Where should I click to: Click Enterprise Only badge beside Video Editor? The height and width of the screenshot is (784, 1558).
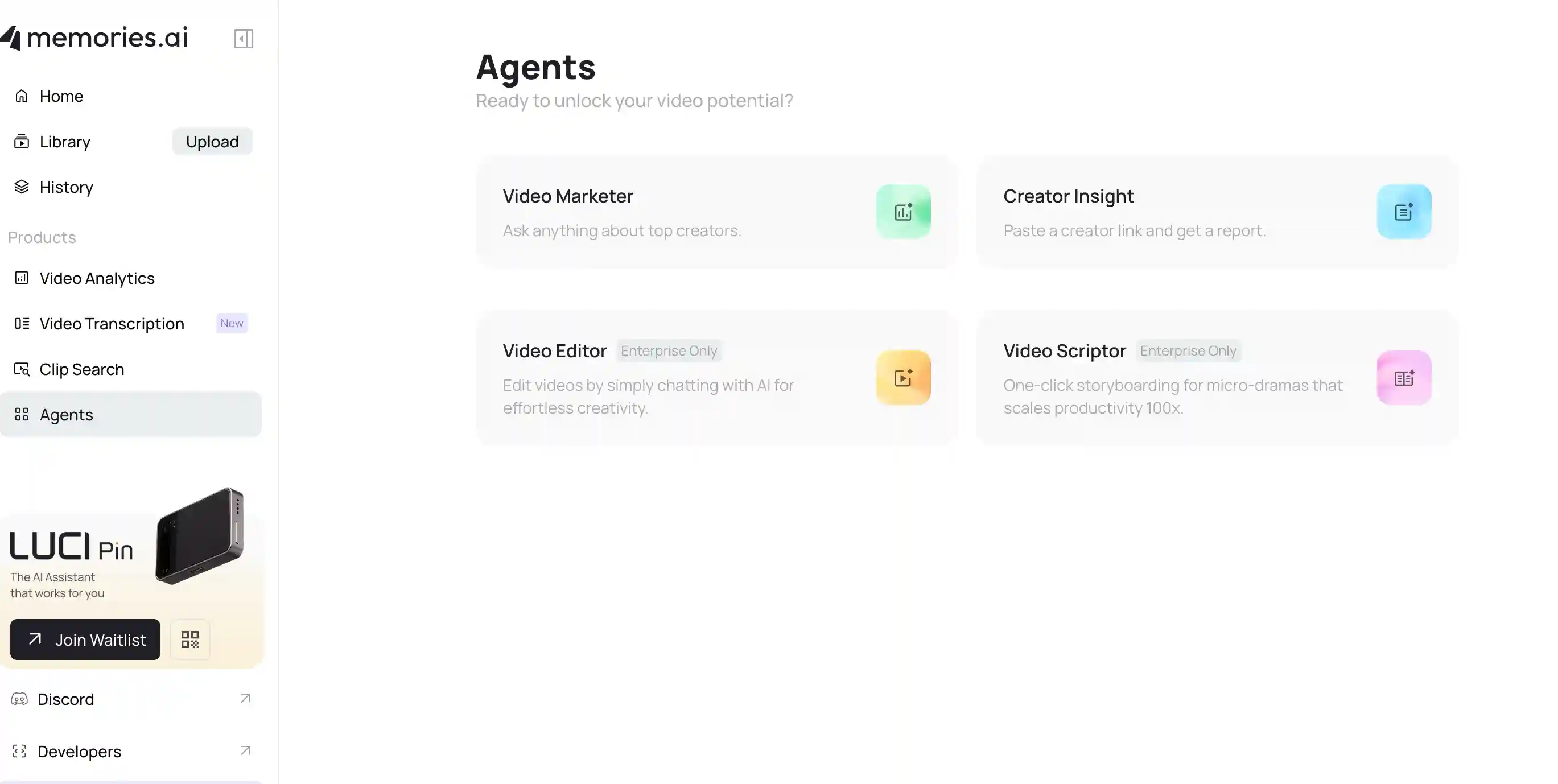(x=669, y=350)
